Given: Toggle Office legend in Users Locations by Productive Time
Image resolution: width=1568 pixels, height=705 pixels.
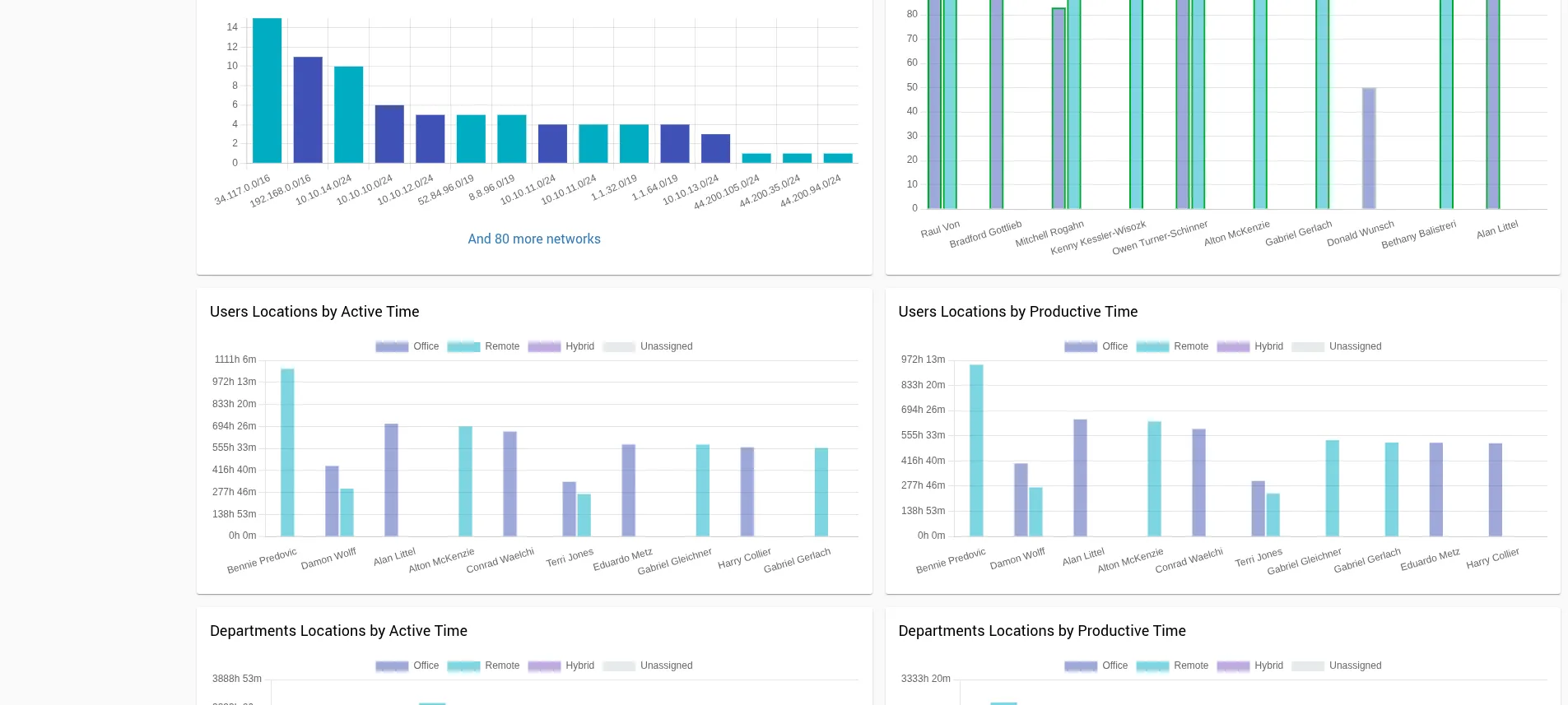Looking at the screenshot, I should pyautogui.click(x=1096, y=346).
